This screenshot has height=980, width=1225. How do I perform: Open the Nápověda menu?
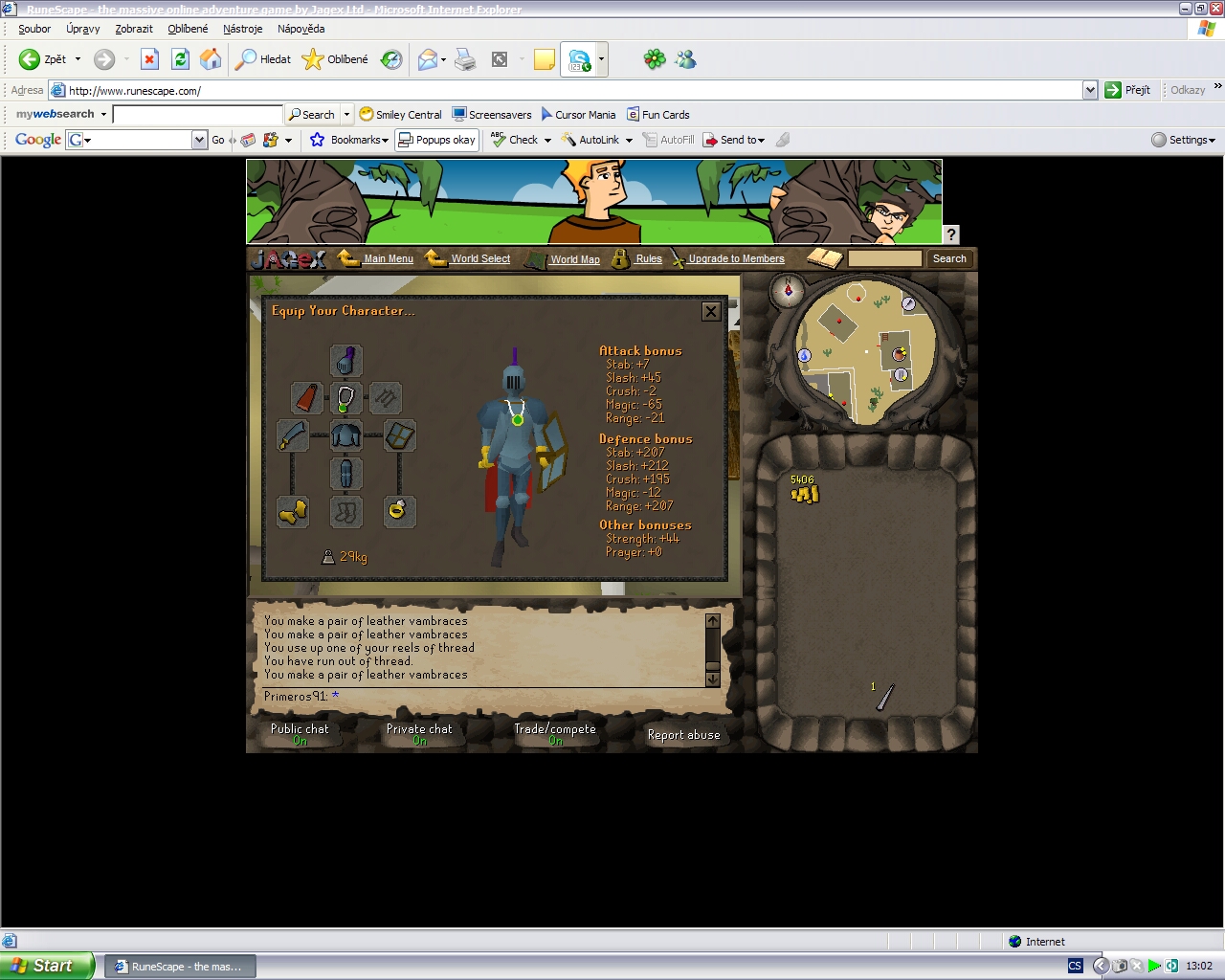[301, 29]
